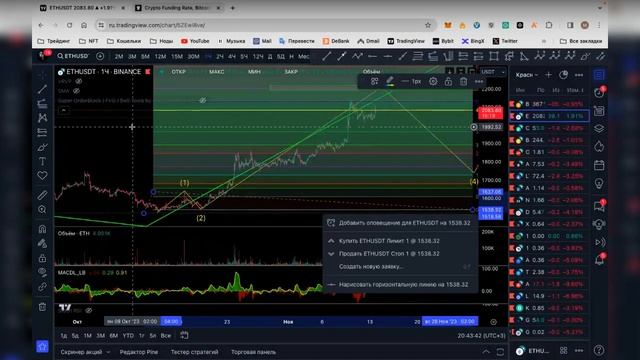The height and width of the screenshot is (360, 640).
Task: Click the link icon in left sidebar
Action: click(x=42, y=287)
